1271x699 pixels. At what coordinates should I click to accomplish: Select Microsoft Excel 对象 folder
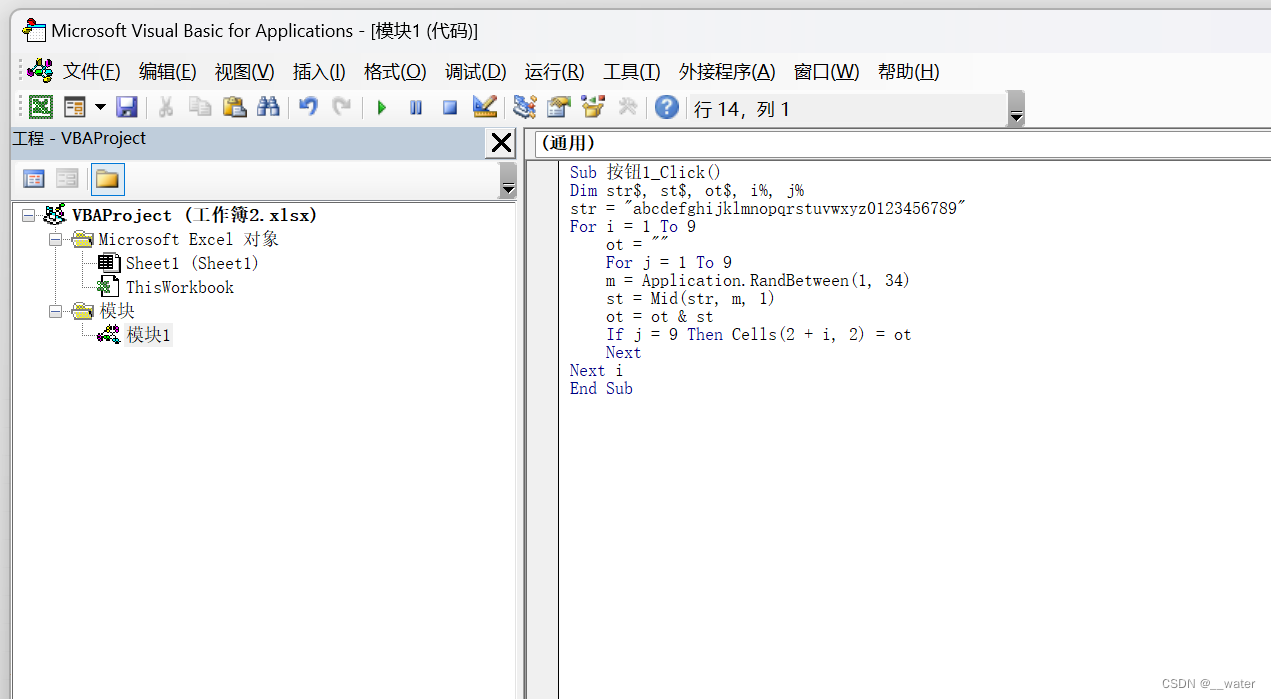(x=188, y=239)
